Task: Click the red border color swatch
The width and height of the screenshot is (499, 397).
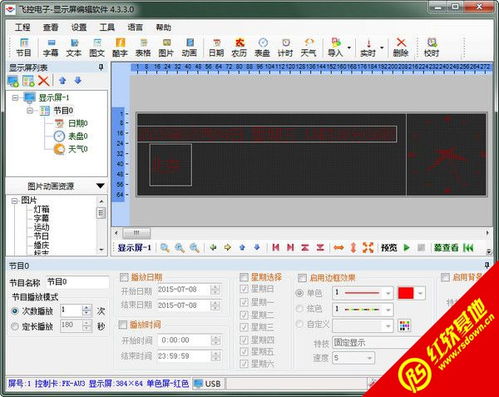Action: tap(406, 293)
